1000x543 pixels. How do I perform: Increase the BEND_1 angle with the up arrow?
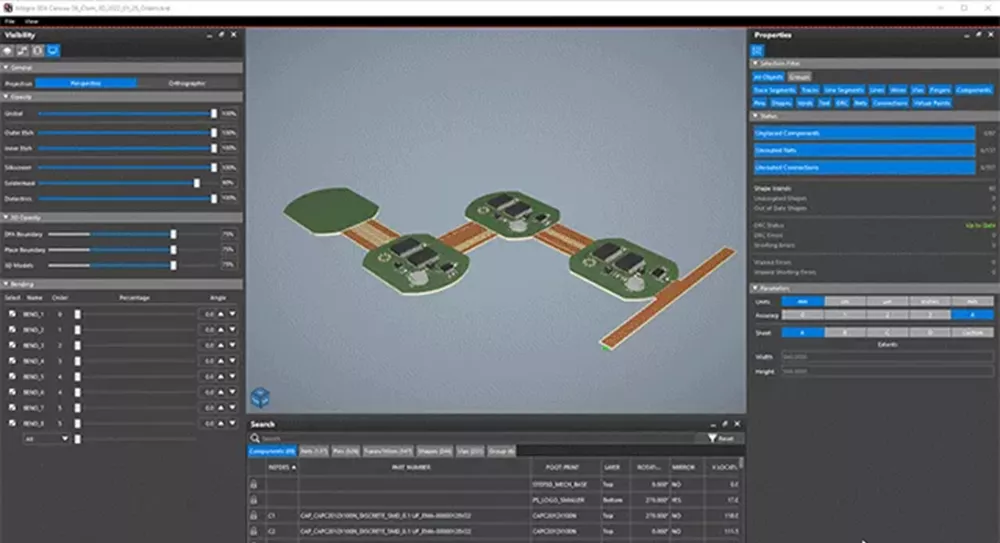(222, 313)
